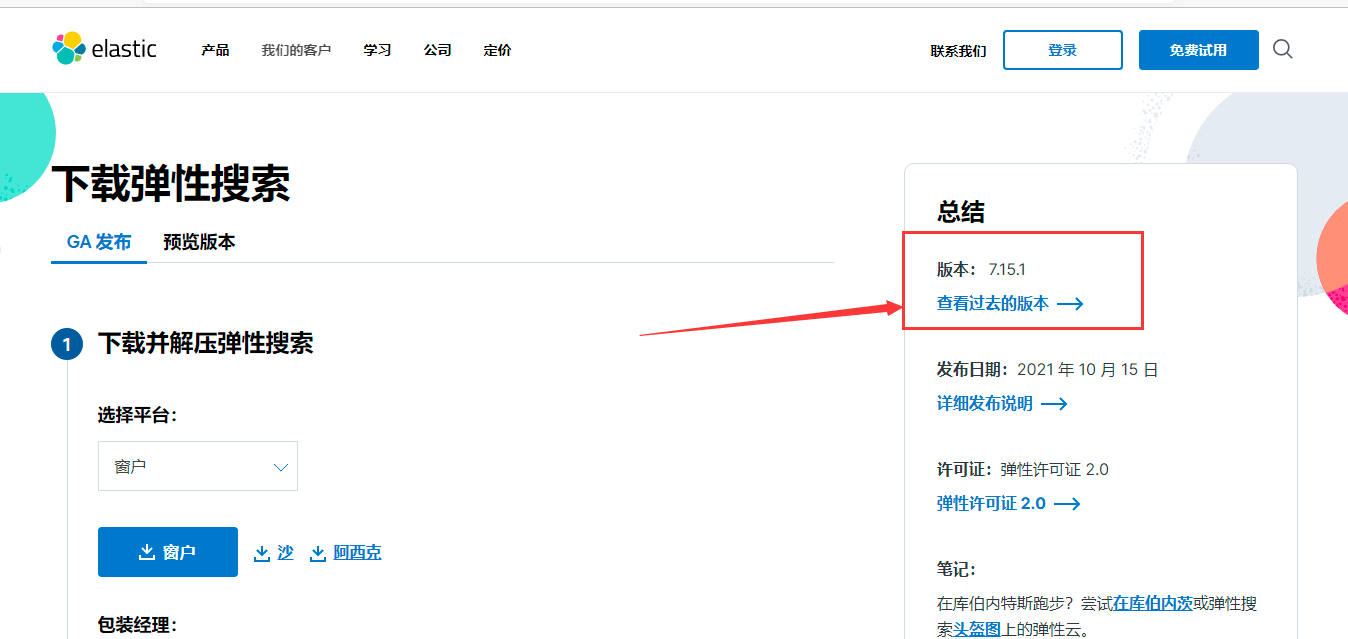Screen dimensions: 1348x639
Task: Click the 包装经理 label
Action: click(137, 625)
